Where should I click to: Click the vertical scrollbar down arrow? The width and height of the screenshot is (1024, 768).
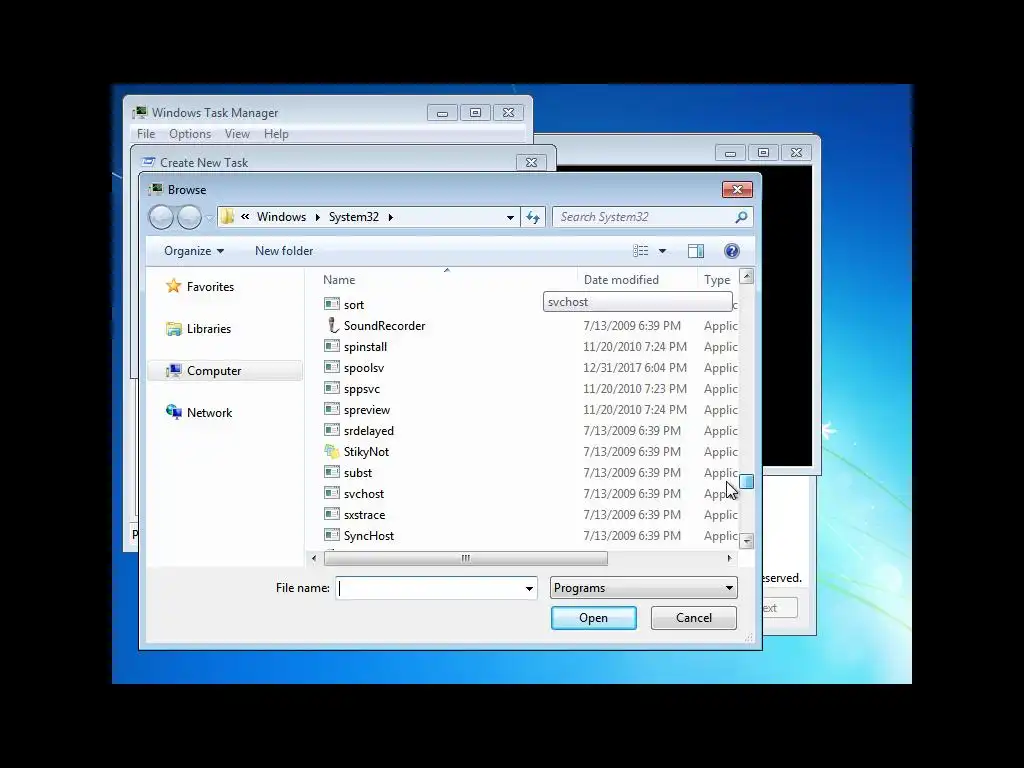click(x=746, y=541)
